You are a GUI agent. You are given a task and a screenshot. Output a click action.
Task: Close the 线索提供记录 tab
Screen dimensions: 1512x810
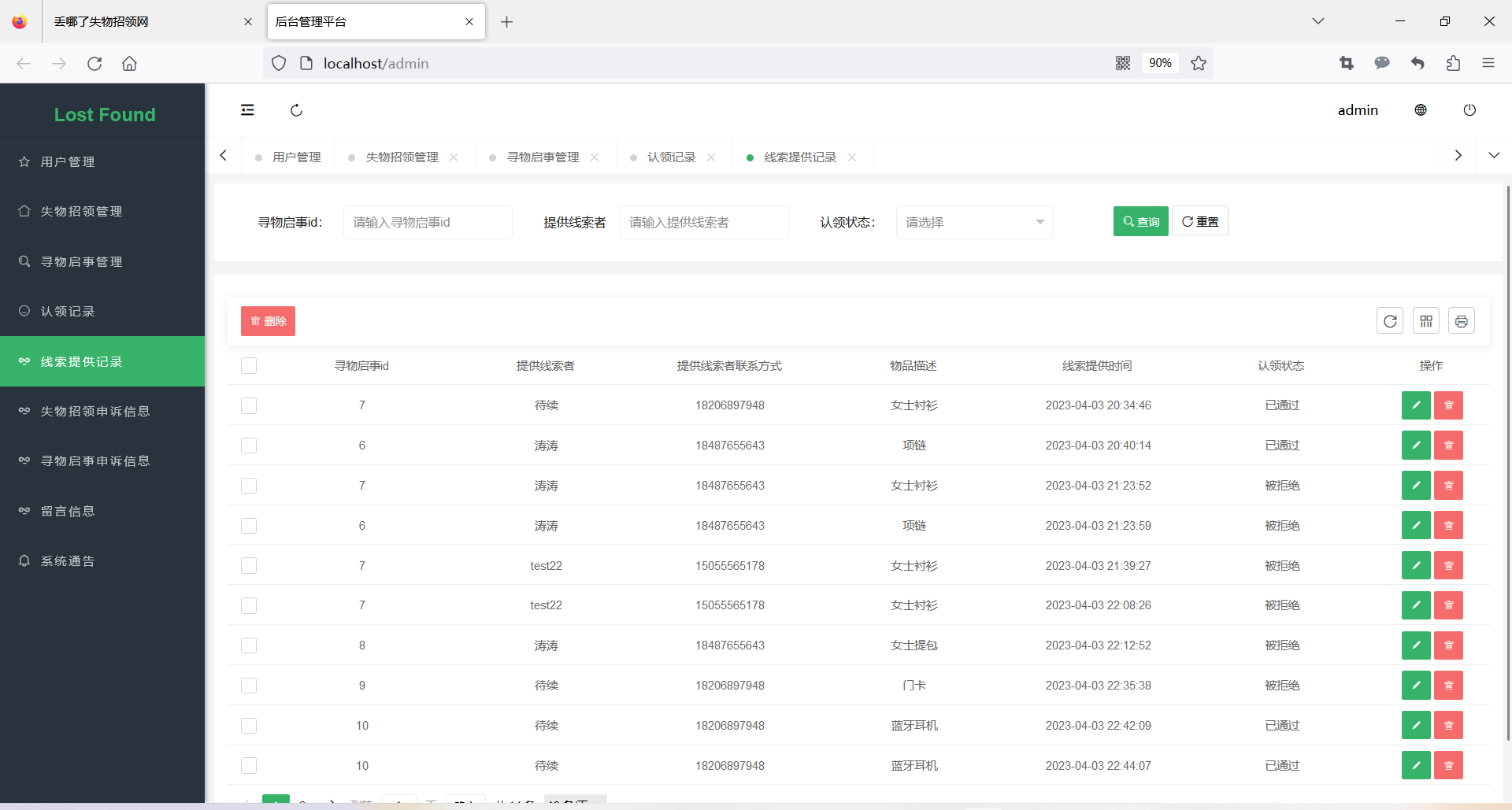pos(852,157)
